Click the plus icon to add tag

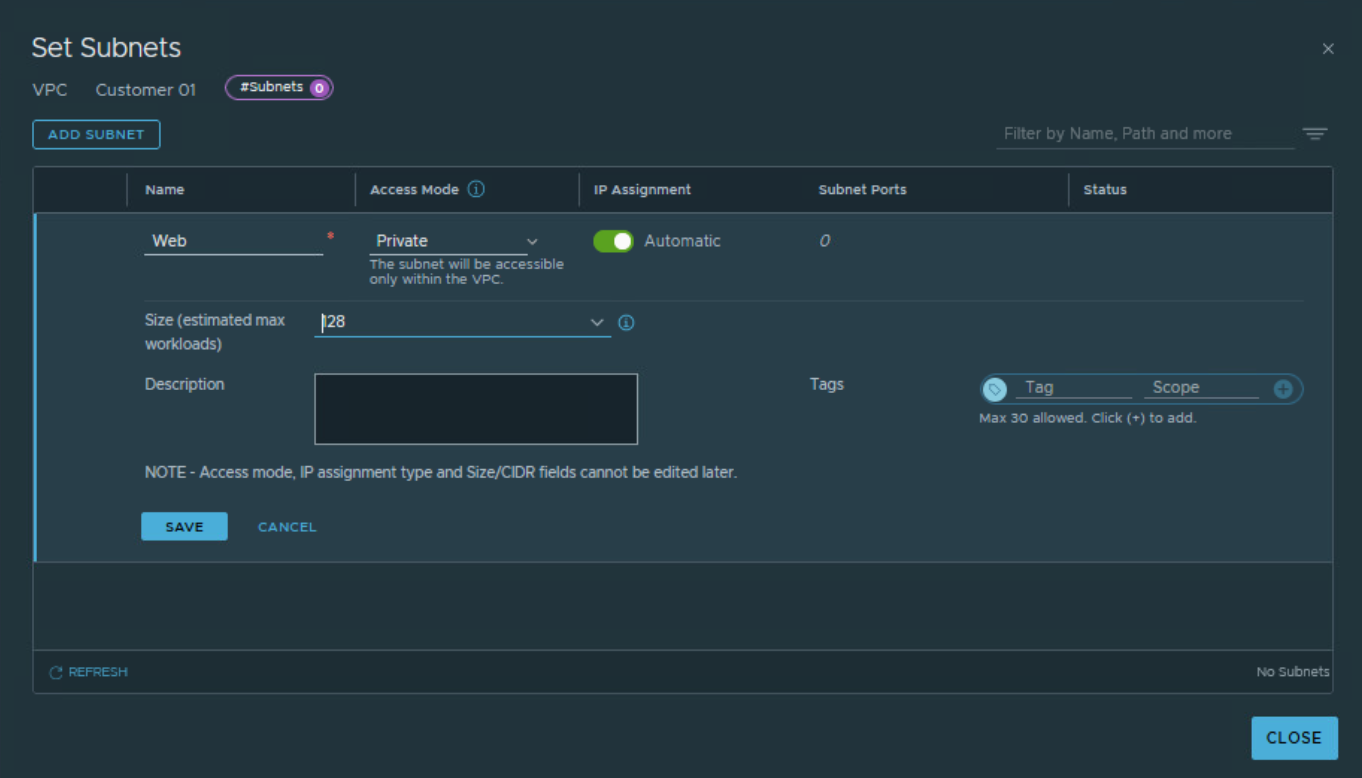[1283, 389]
